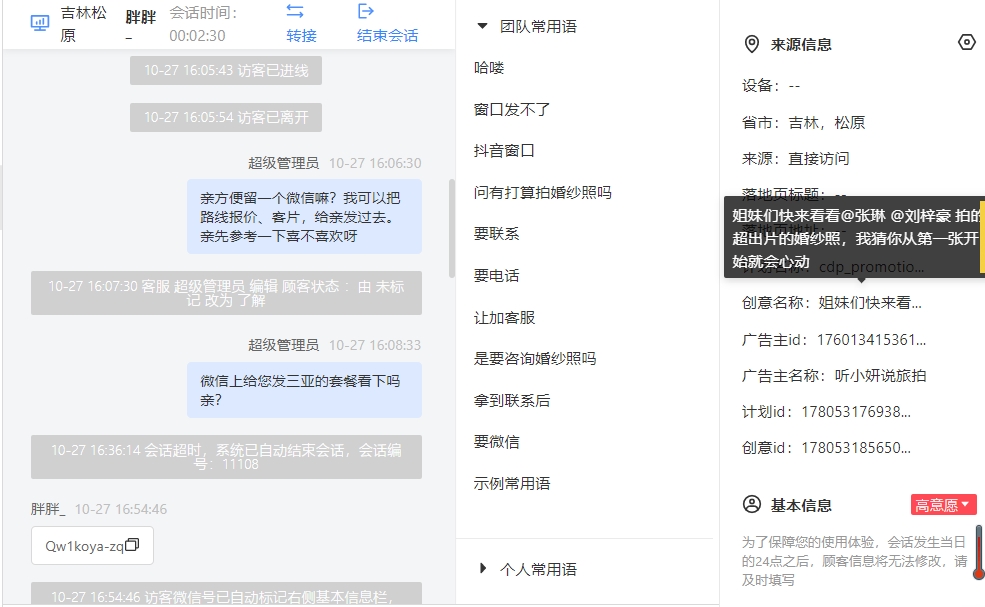Select the quick phrase 问有打算拍婚纱照吗
This screenshot has height=607, width=985.
click(543, 192)
